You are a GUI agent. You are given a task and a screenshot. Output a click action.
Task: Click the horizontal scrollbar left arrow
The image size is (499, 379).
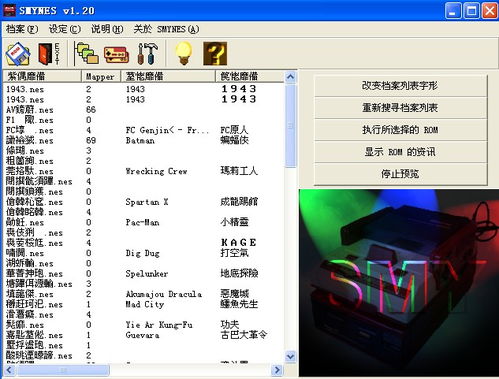9,370
